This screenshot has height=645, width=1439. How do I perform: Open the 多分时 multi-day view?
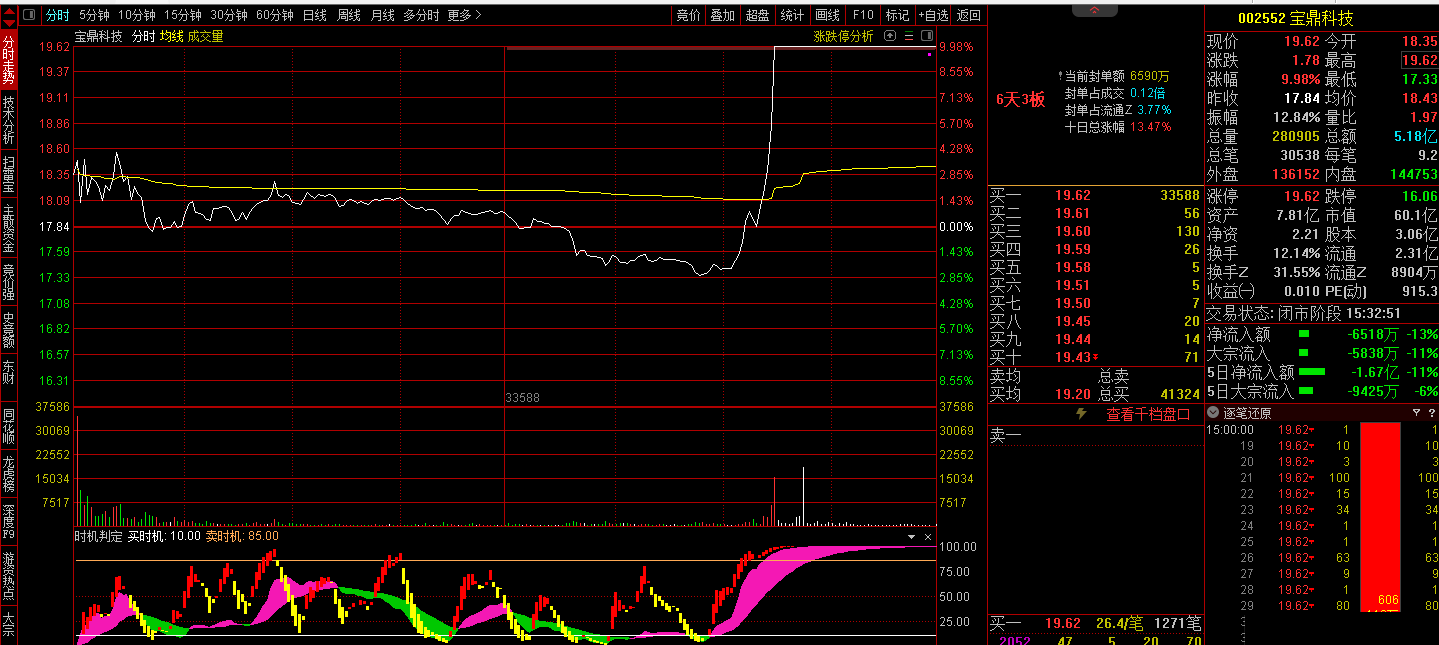(x=421, y=15)
